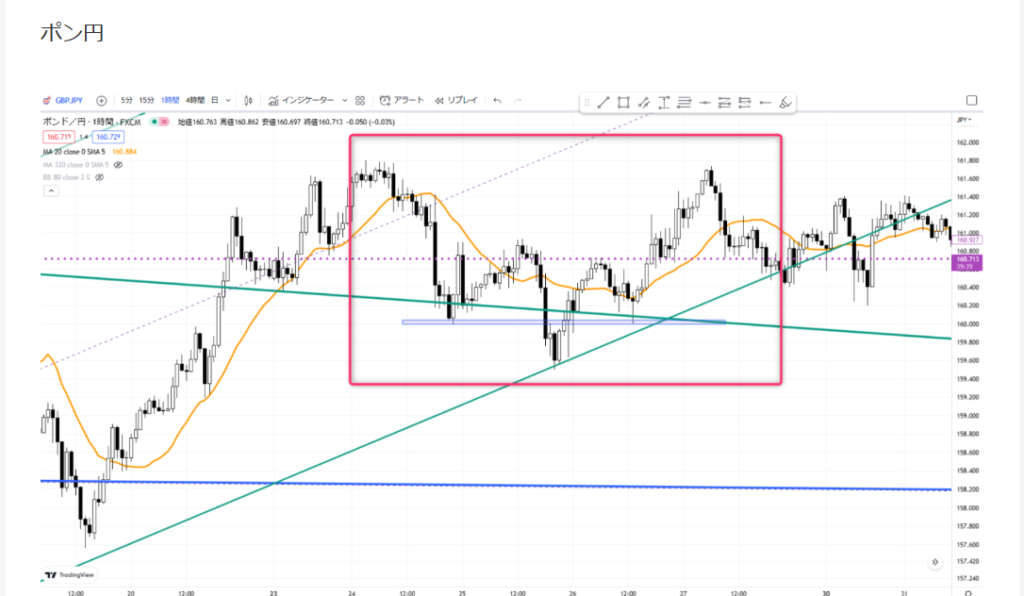Select the trend line drawing tool
The width and height of the screenshot is (1024, 596).
point(604,101)
